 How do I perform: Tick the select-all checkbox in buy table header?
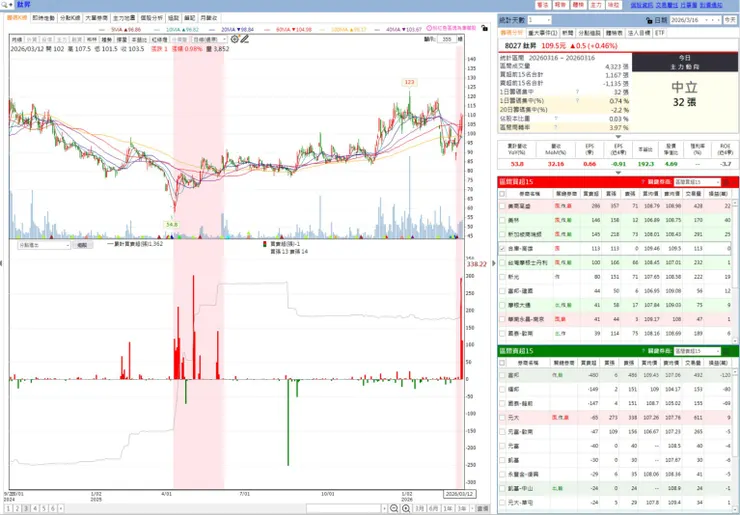click(x=502, y=194)
